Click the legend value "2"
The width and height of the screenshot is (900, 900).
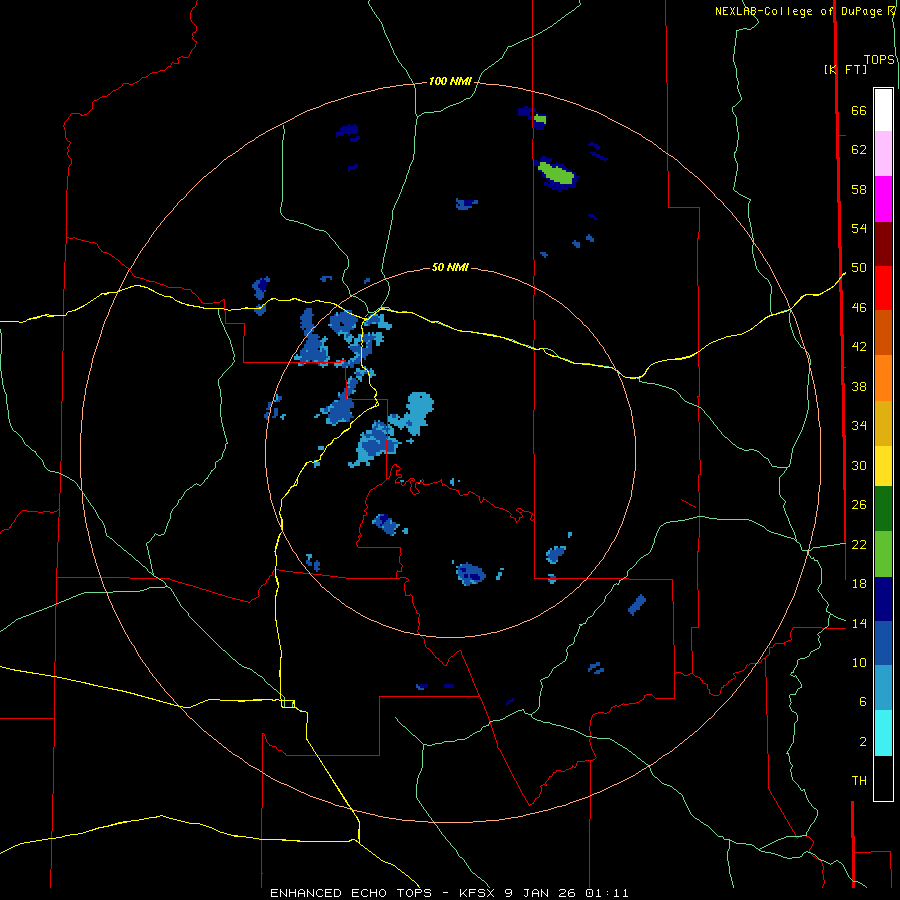pos(863,742)
